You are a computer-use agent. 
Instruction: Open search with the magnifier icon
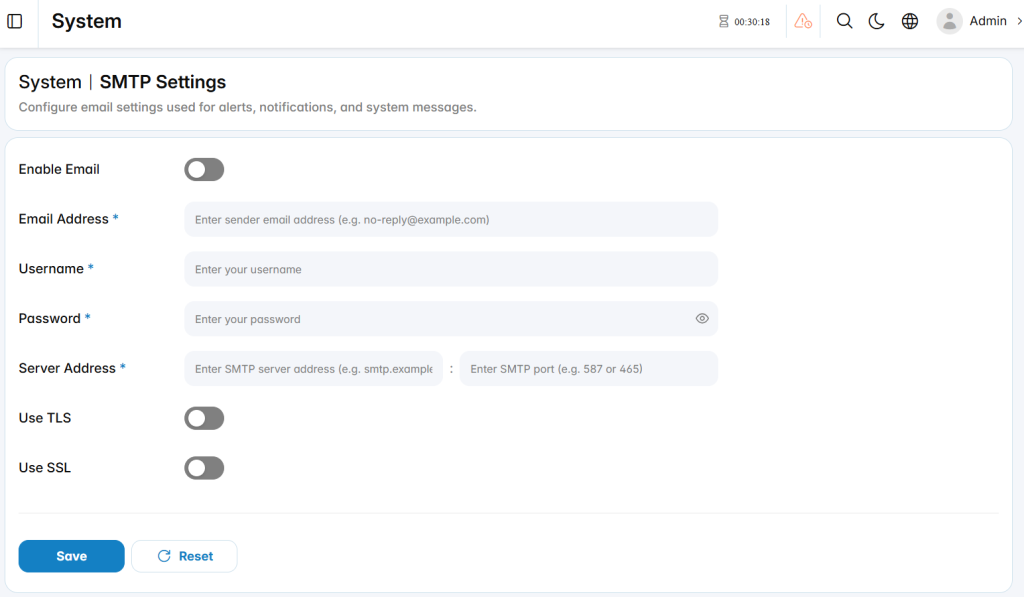point(844,22)
